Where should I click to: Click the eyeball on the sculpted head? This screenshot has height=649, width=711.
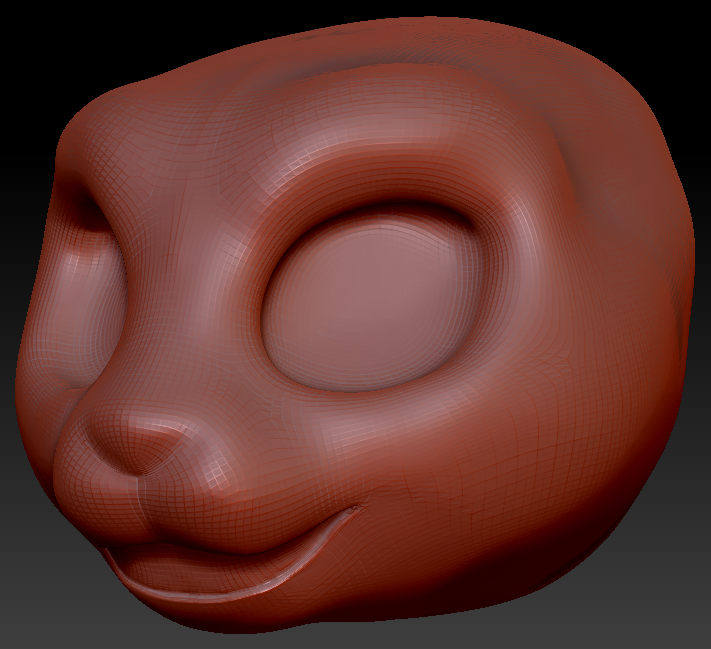370,302
